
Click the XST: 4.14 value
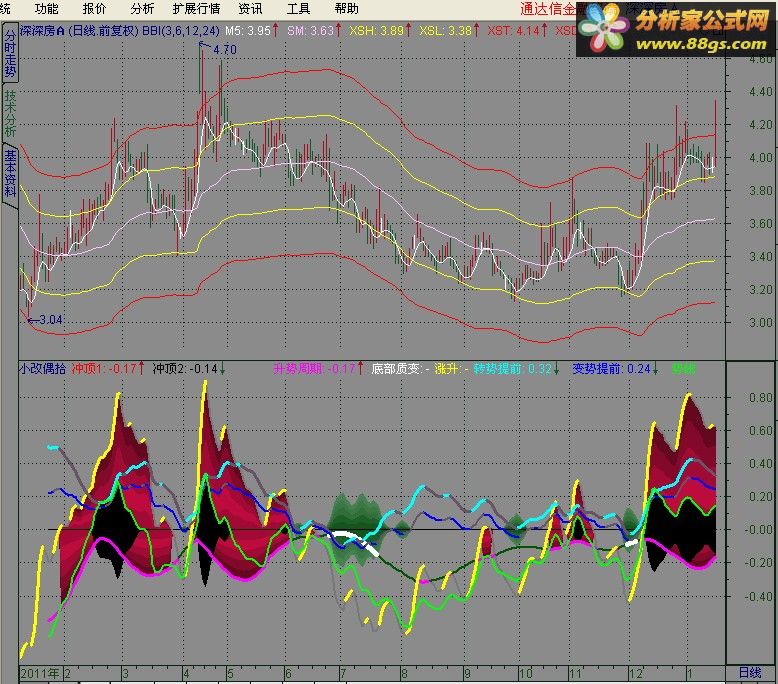[x=513, y=31]
